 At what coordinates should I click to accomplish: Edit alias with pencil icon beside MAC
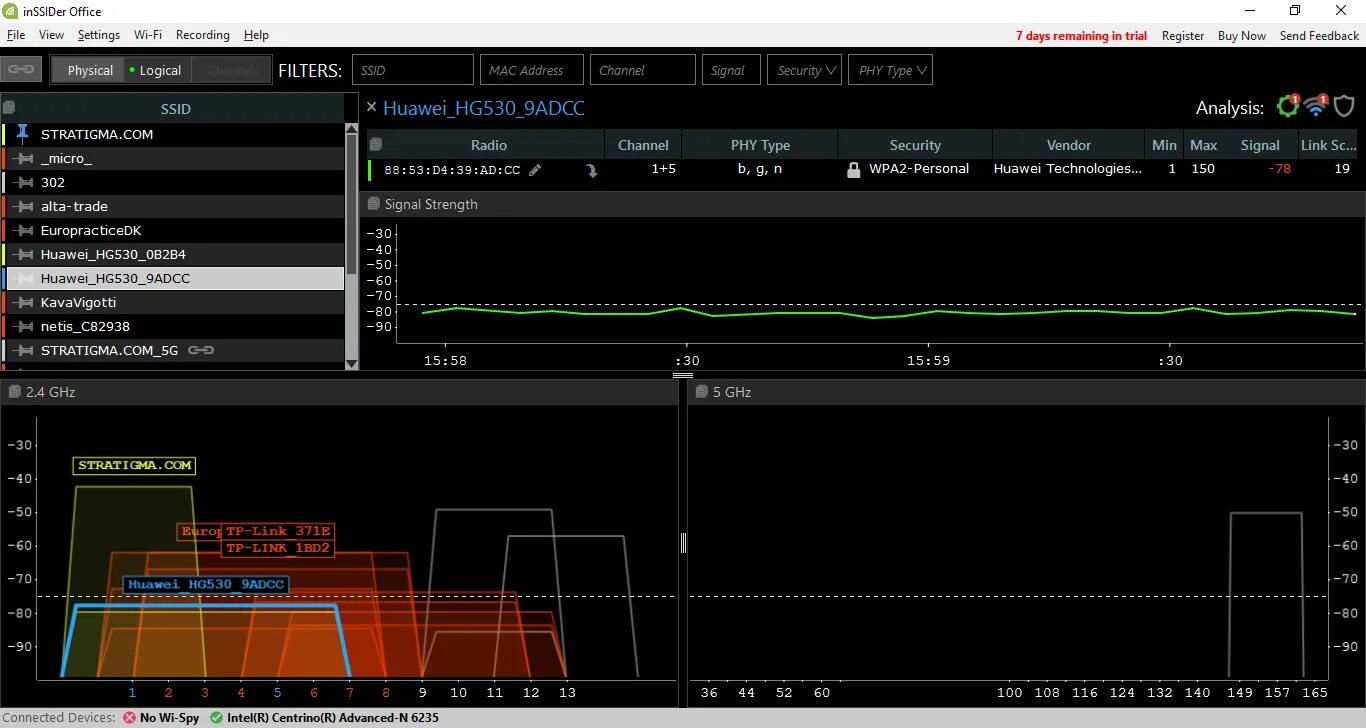point(535,170)
